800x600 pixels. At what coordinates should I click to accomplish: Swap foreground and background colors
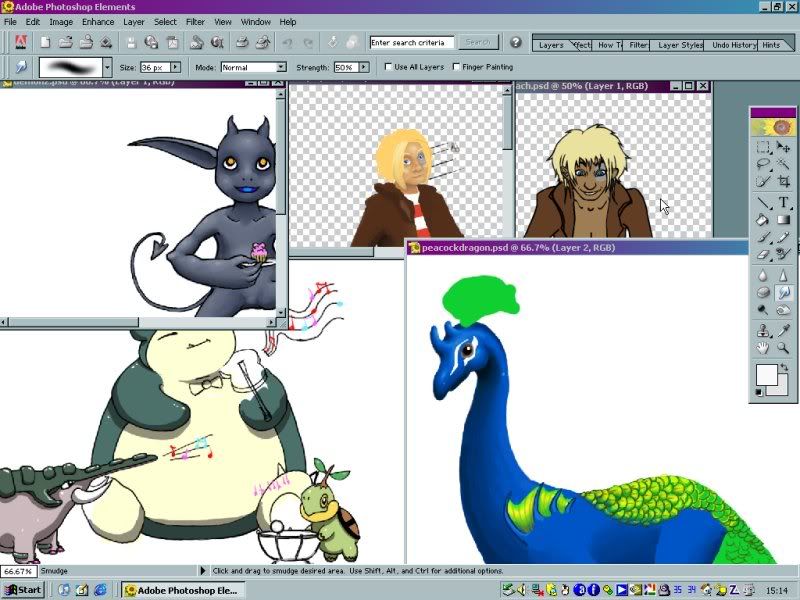coord(784,367)
